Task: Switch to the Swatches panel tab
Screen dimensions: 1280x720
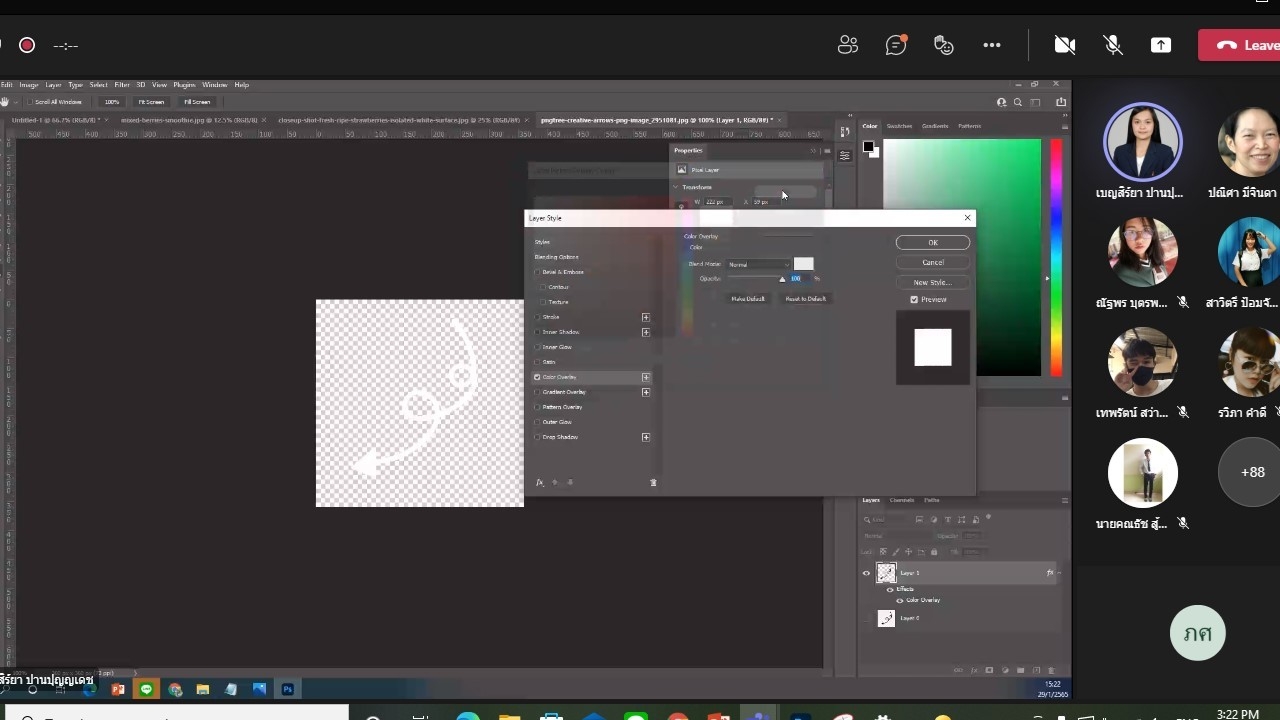Action: coord(899,126)
